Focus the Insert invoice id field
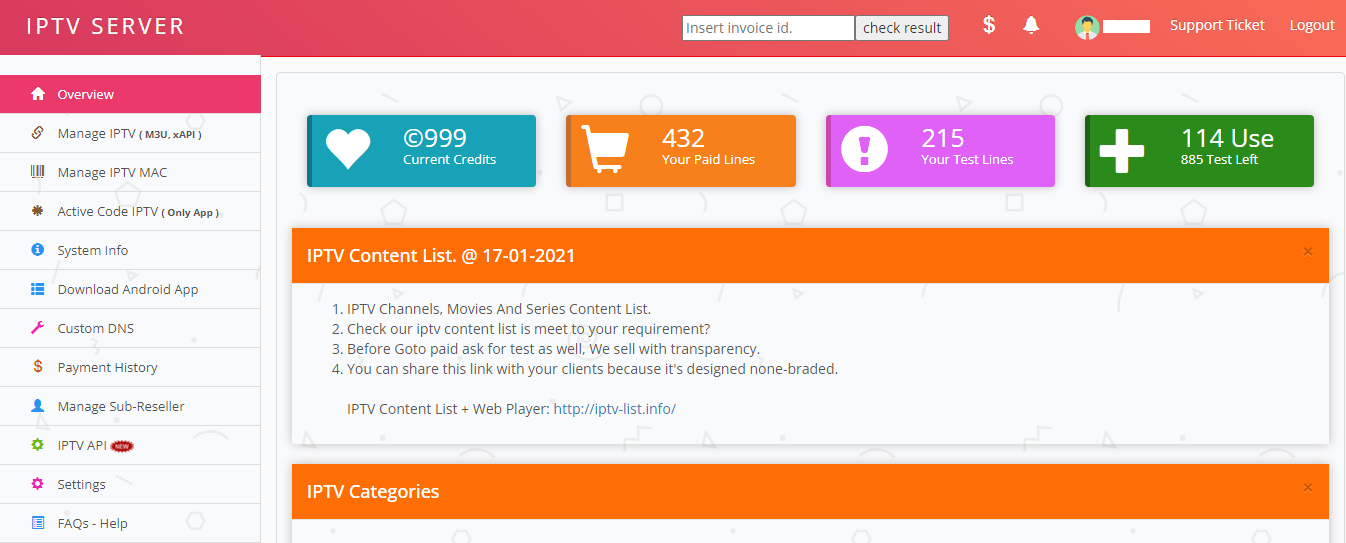1346x543 pixels. (767, 28)
